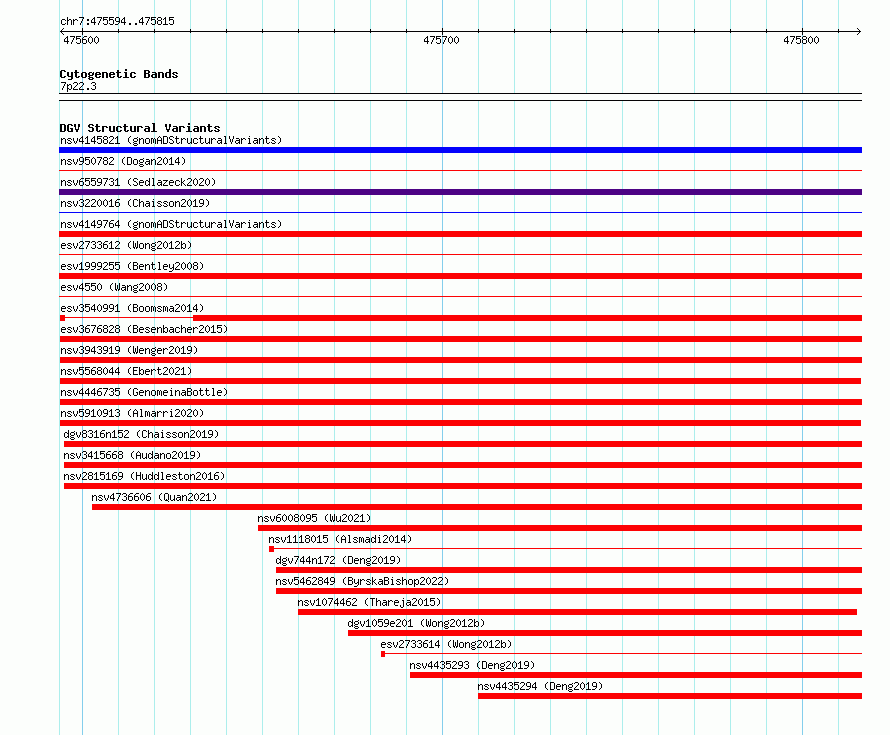
Task: Click the 475700 ruler position label
Action: (441, 40)
